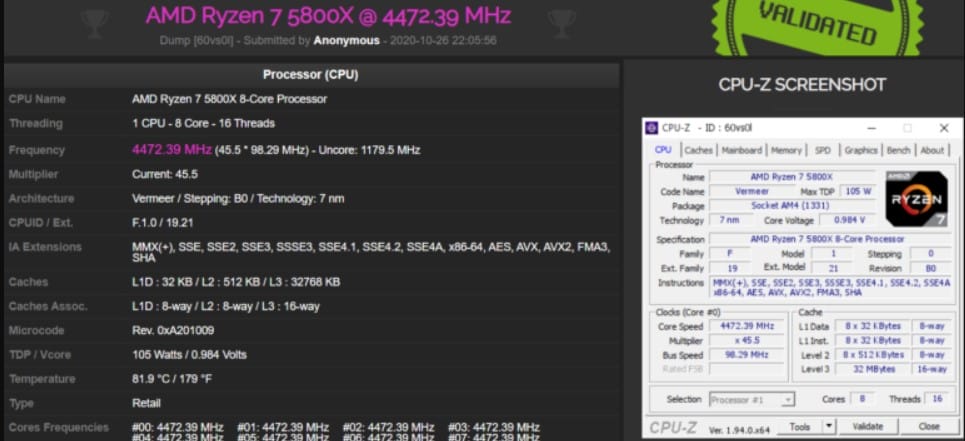Open the Memory tab in CPU-Z
The image size is (965, 441).
pos(786,150)
